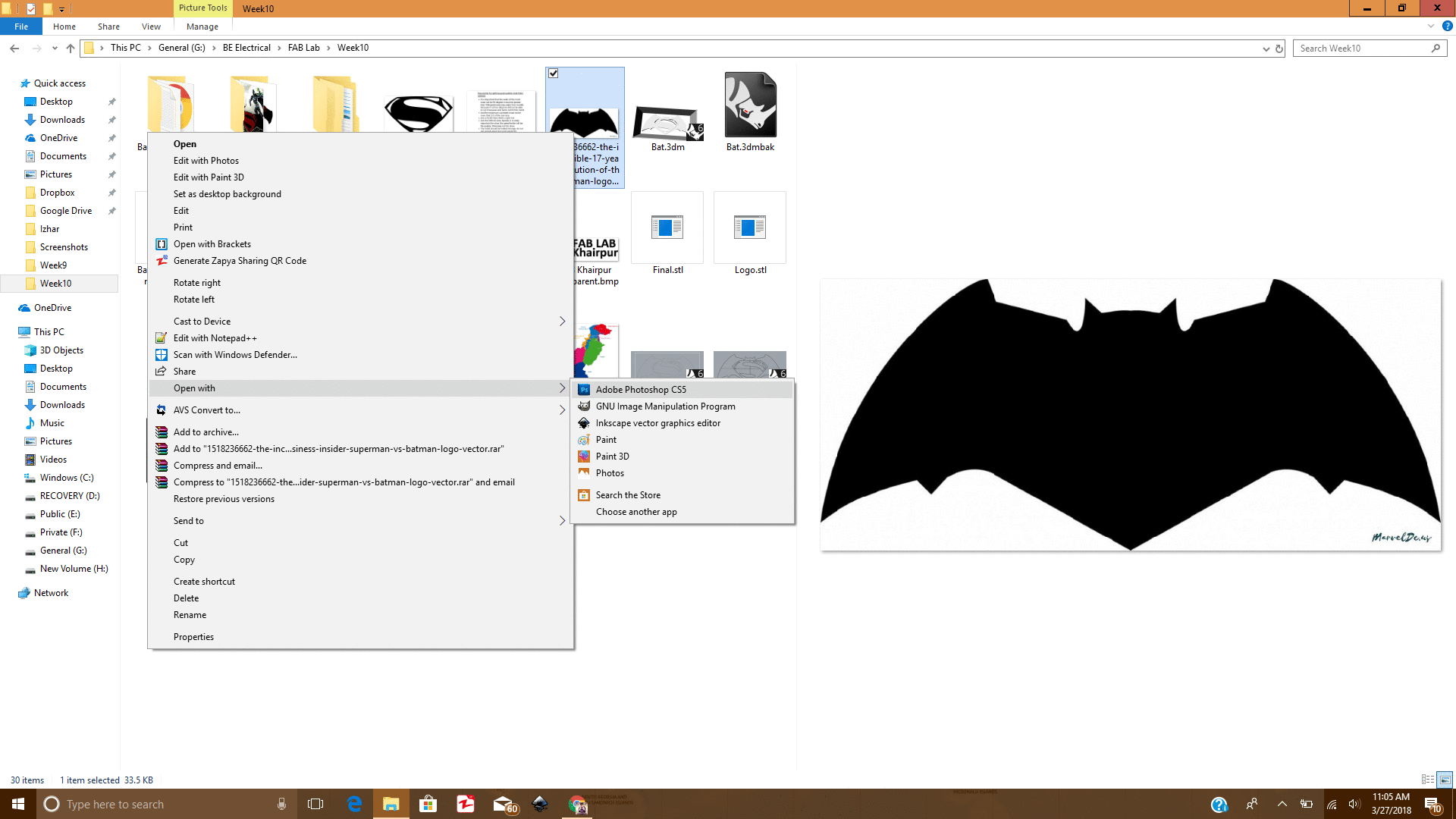Click the Bat.3dmbak Rhino file icon
This screenshot has width=1456, height=819.
750,106
